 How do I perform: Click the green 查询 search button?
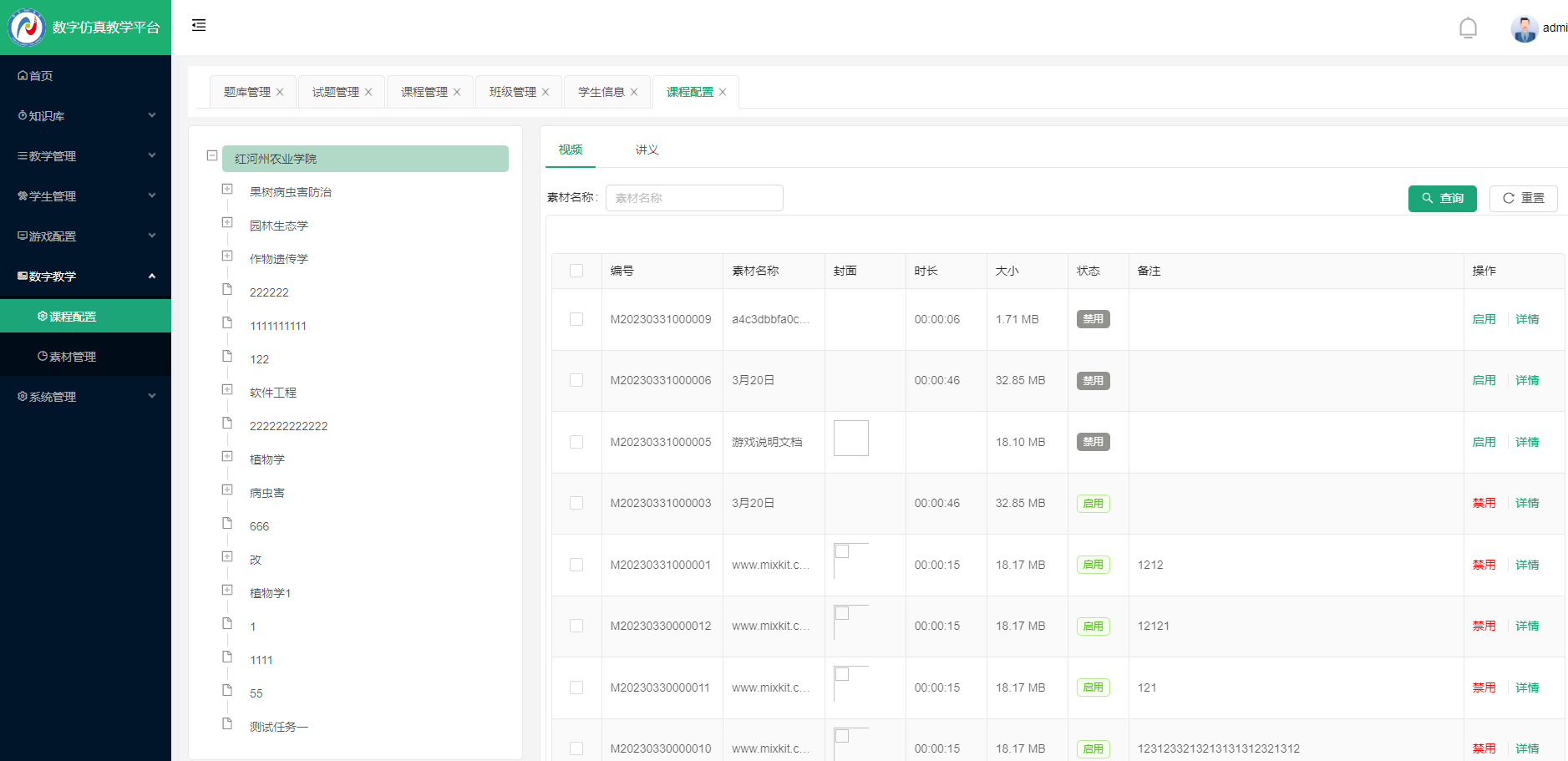click(1443, 199)
